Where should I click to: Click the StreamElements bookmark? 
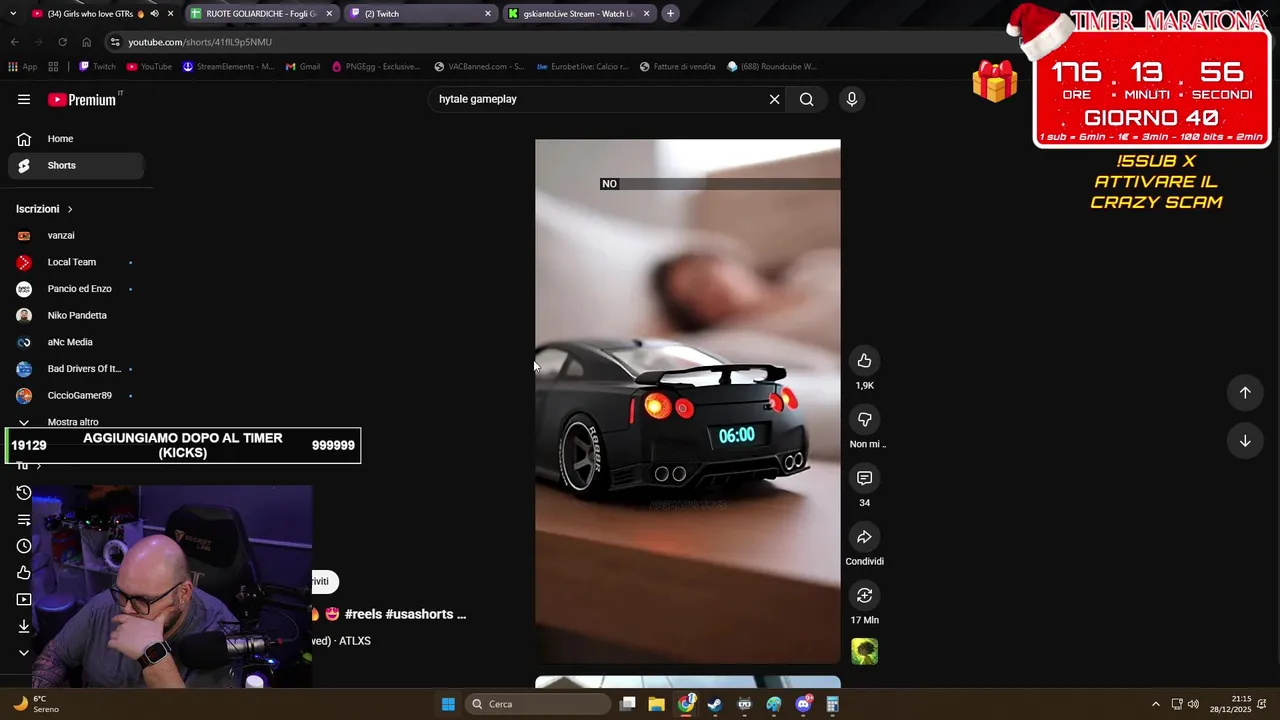[x=228, y=67]
